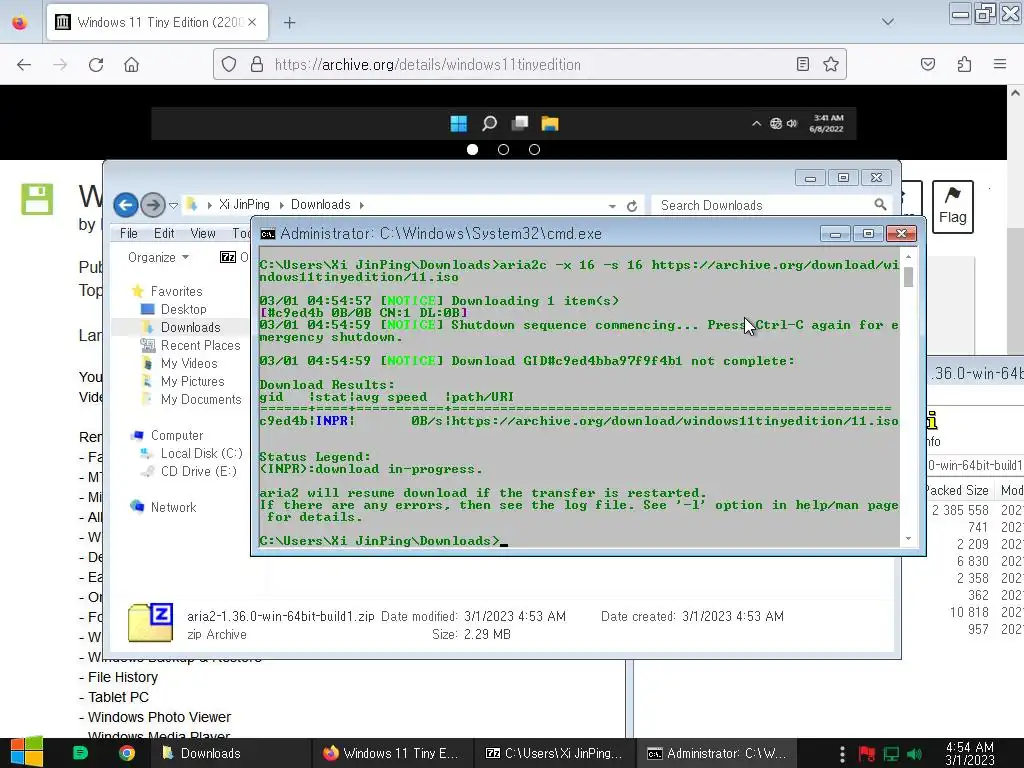Go back in Downloads Explorer window

pos(126,205)
